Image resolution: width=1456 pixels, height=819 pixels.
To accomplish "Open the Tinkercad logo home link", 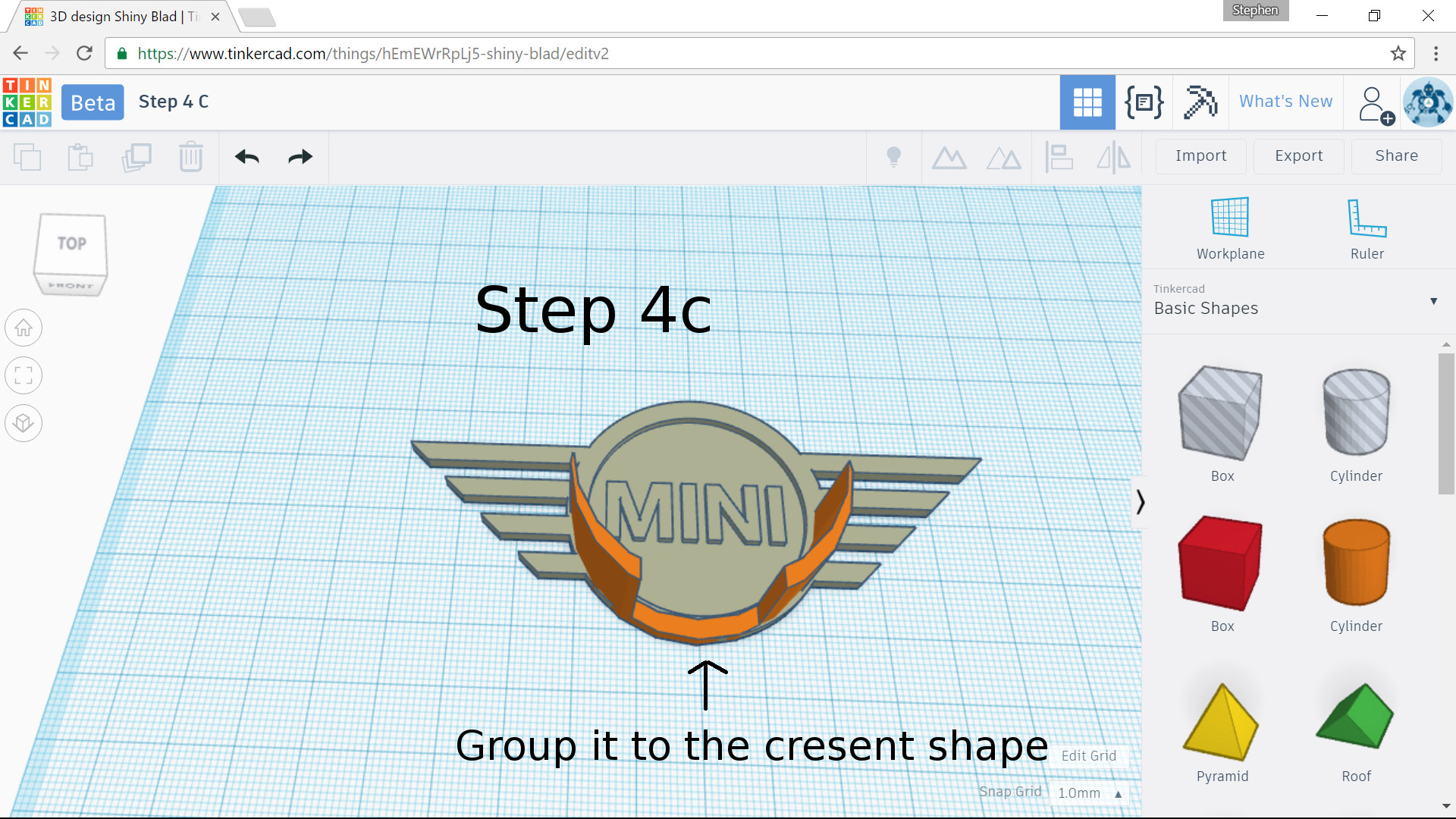I will [x=27, y=102].
